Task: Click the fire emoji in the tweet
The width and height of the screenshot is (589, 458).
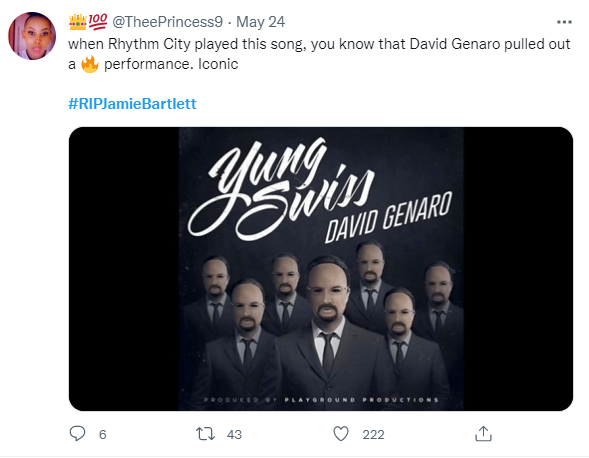Action: pyautogui.click(x=90, y=64)
